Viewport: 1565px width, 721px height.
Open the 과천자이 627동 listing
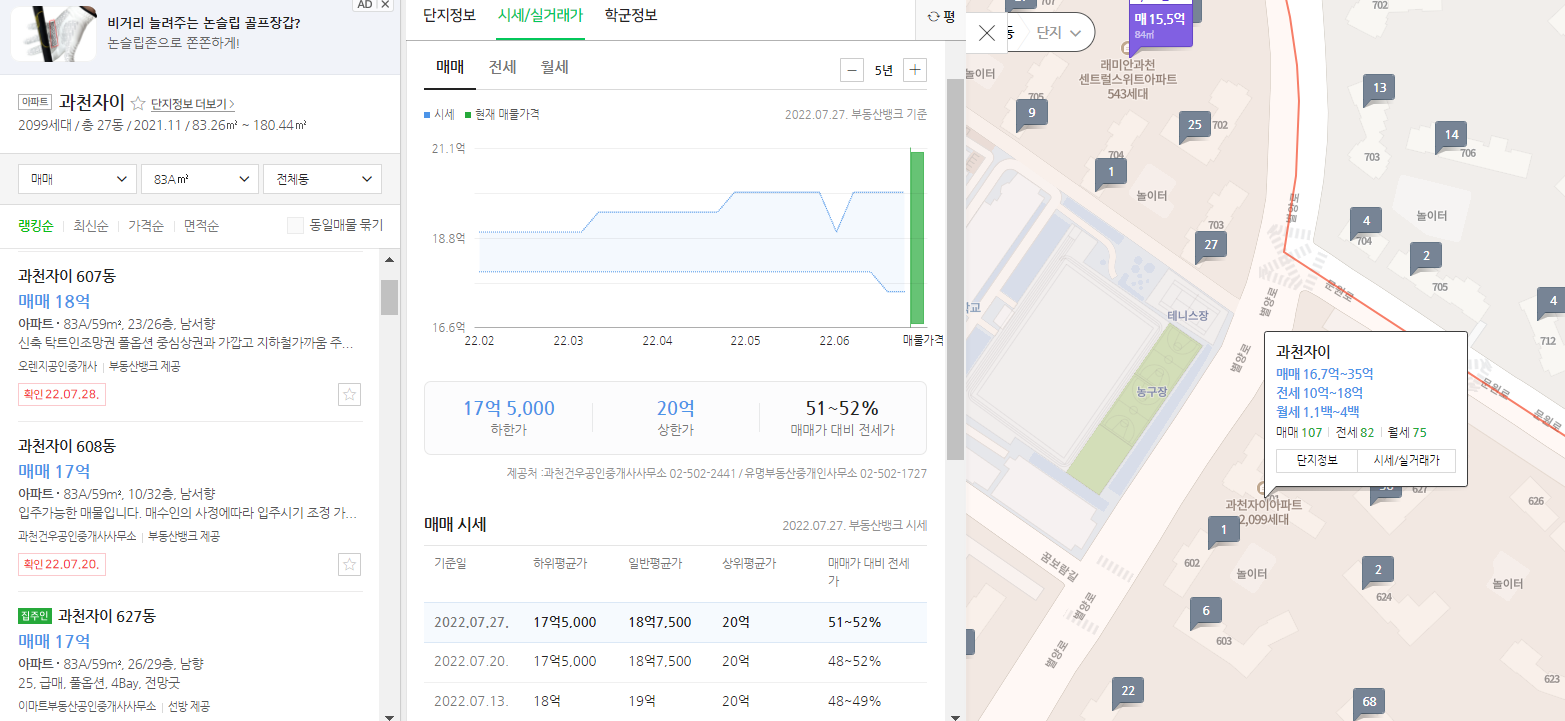click(107, 616)
